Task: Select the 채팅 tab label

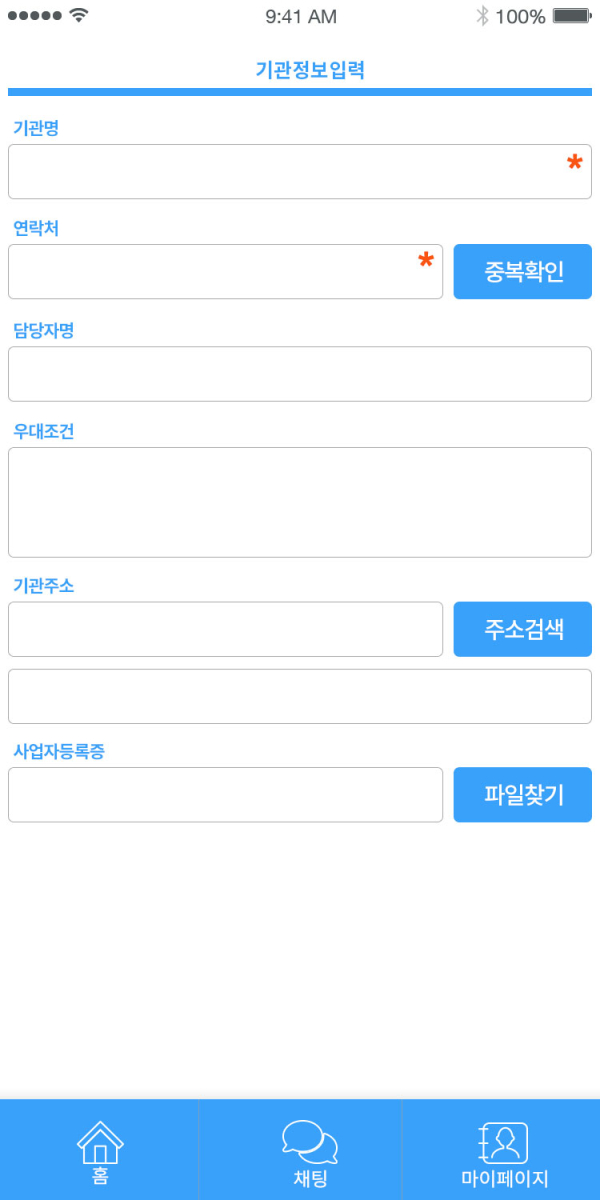Action: [310, 1178]
